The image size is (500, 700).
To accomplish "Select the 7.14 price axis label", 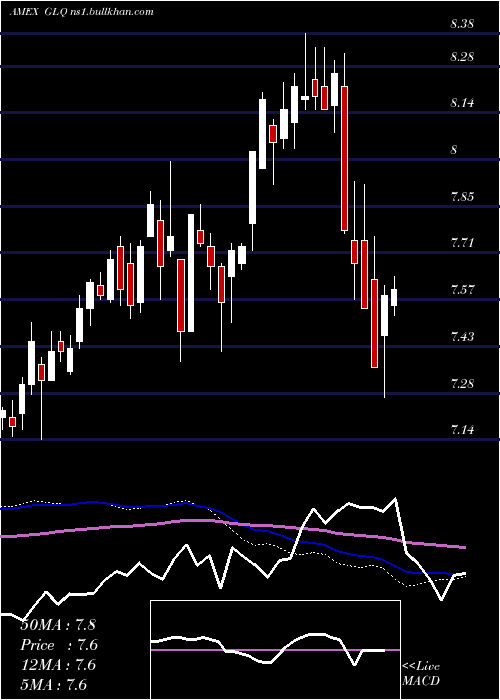I will click(x=462, y=429).
